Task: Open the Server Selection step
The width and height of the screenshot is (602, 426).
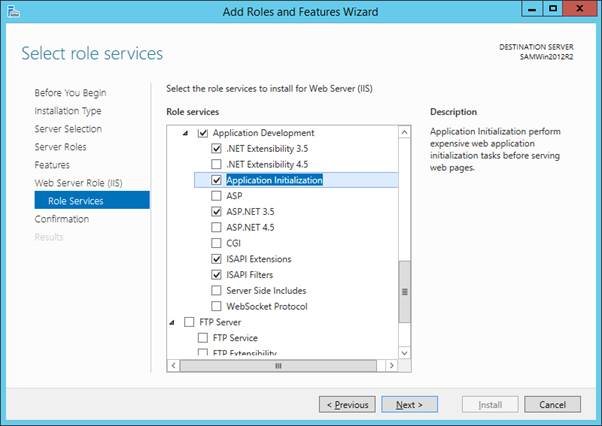Action: click(68, 129)
